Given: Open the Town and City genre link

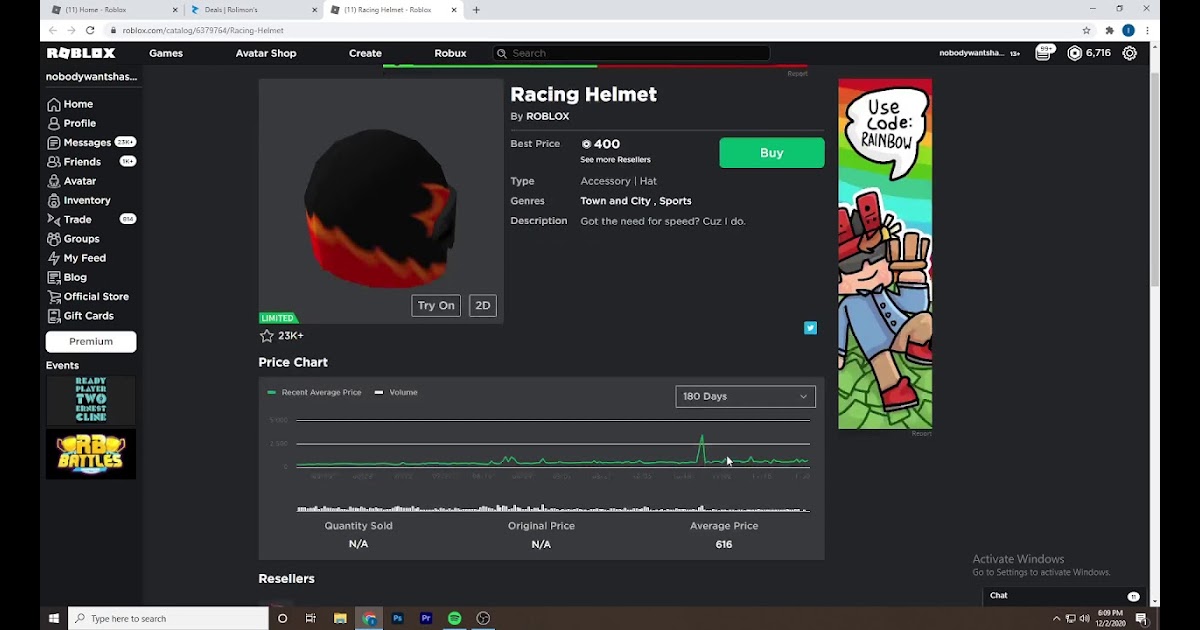Looking at the screenshot, I should (615, 201).
